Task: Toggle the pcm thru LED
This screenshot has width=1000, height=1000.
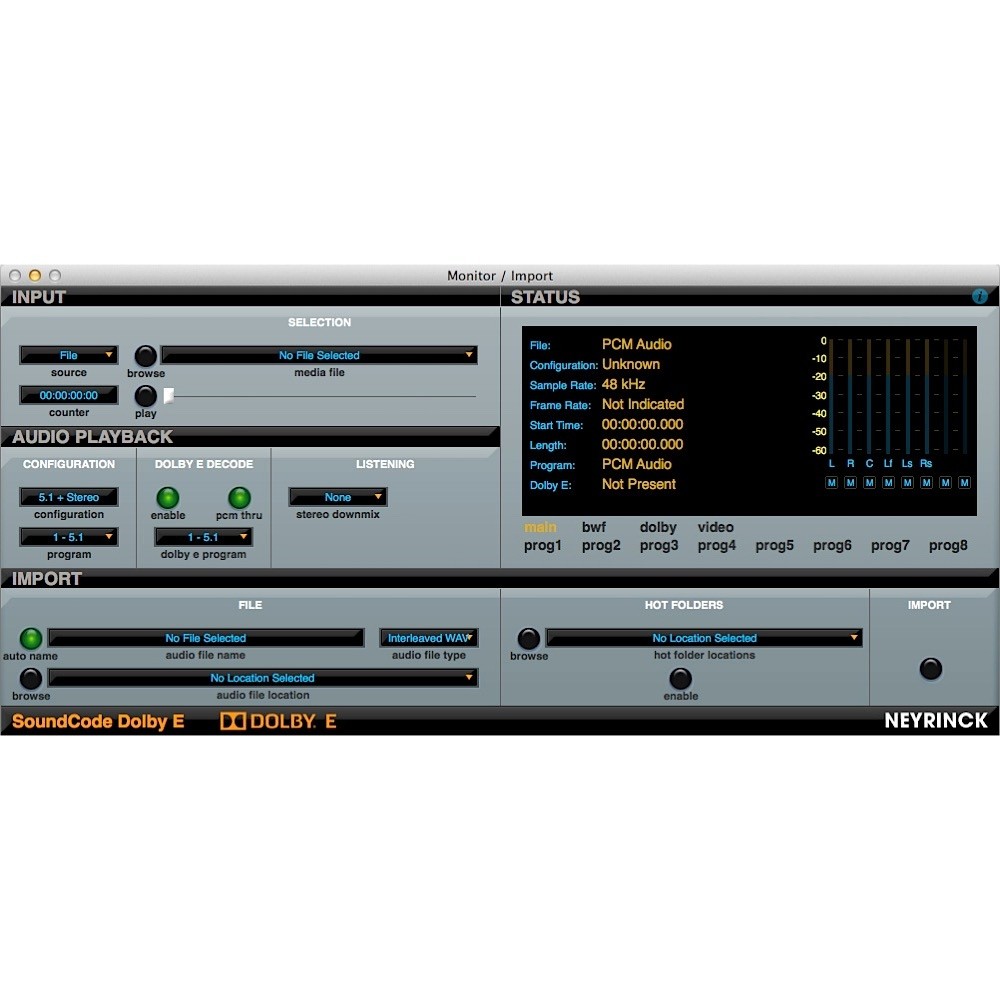Action: 239,497
